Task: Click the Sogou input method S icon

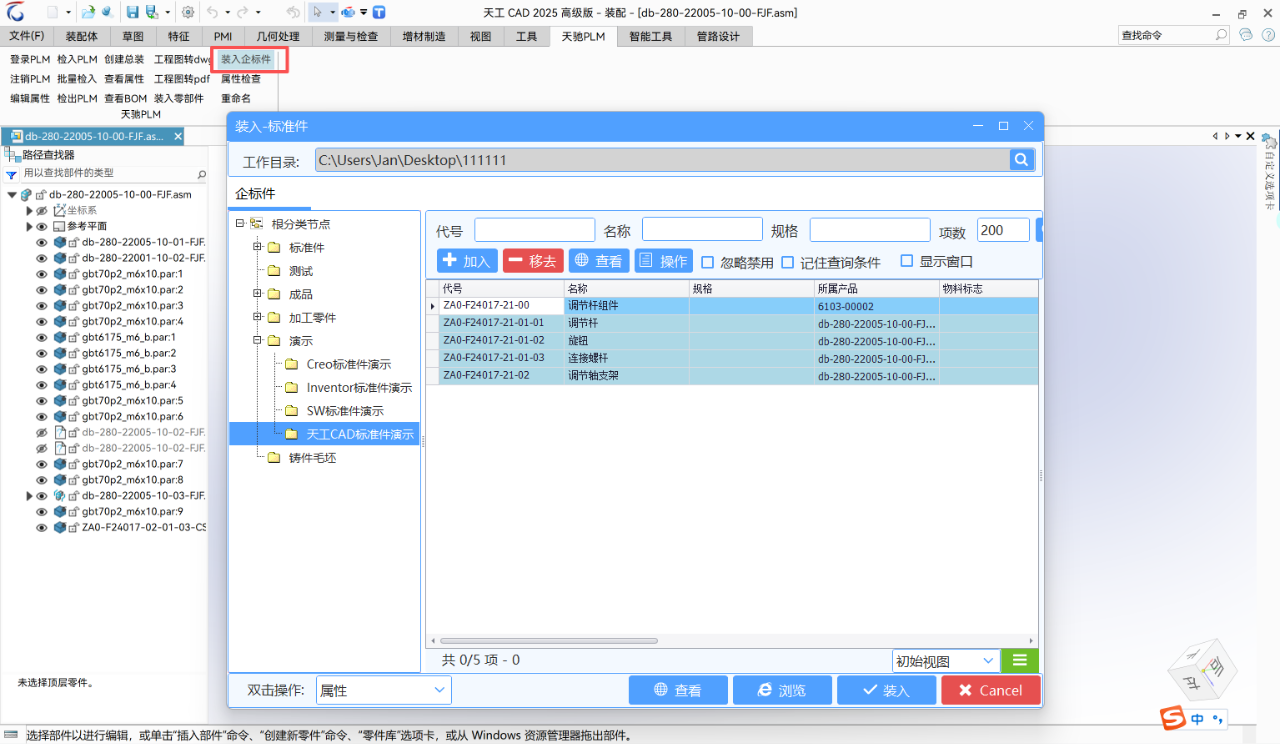Action: coord(1171,719)
